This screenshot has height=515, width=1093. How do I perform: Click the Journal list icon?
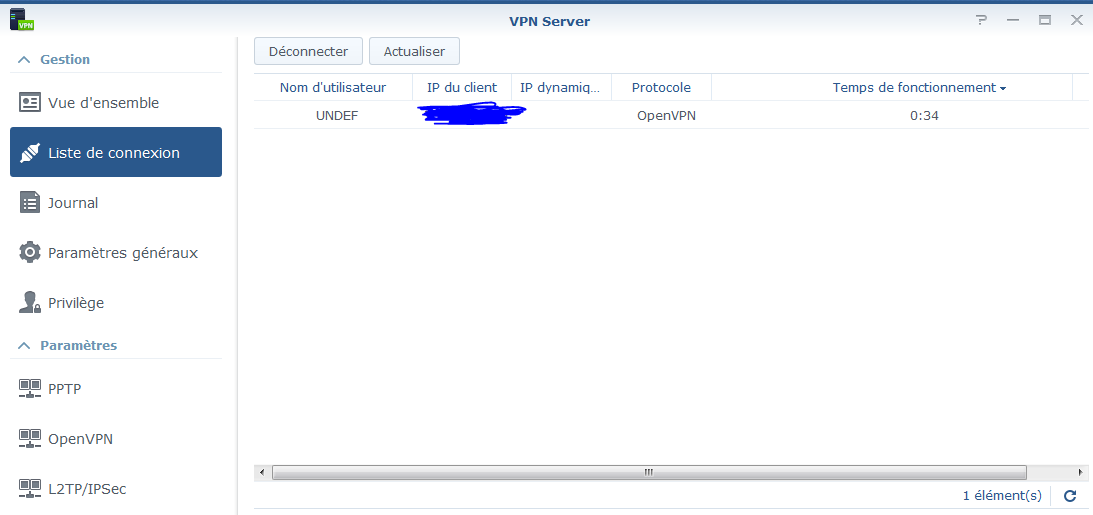pos(29,203)
